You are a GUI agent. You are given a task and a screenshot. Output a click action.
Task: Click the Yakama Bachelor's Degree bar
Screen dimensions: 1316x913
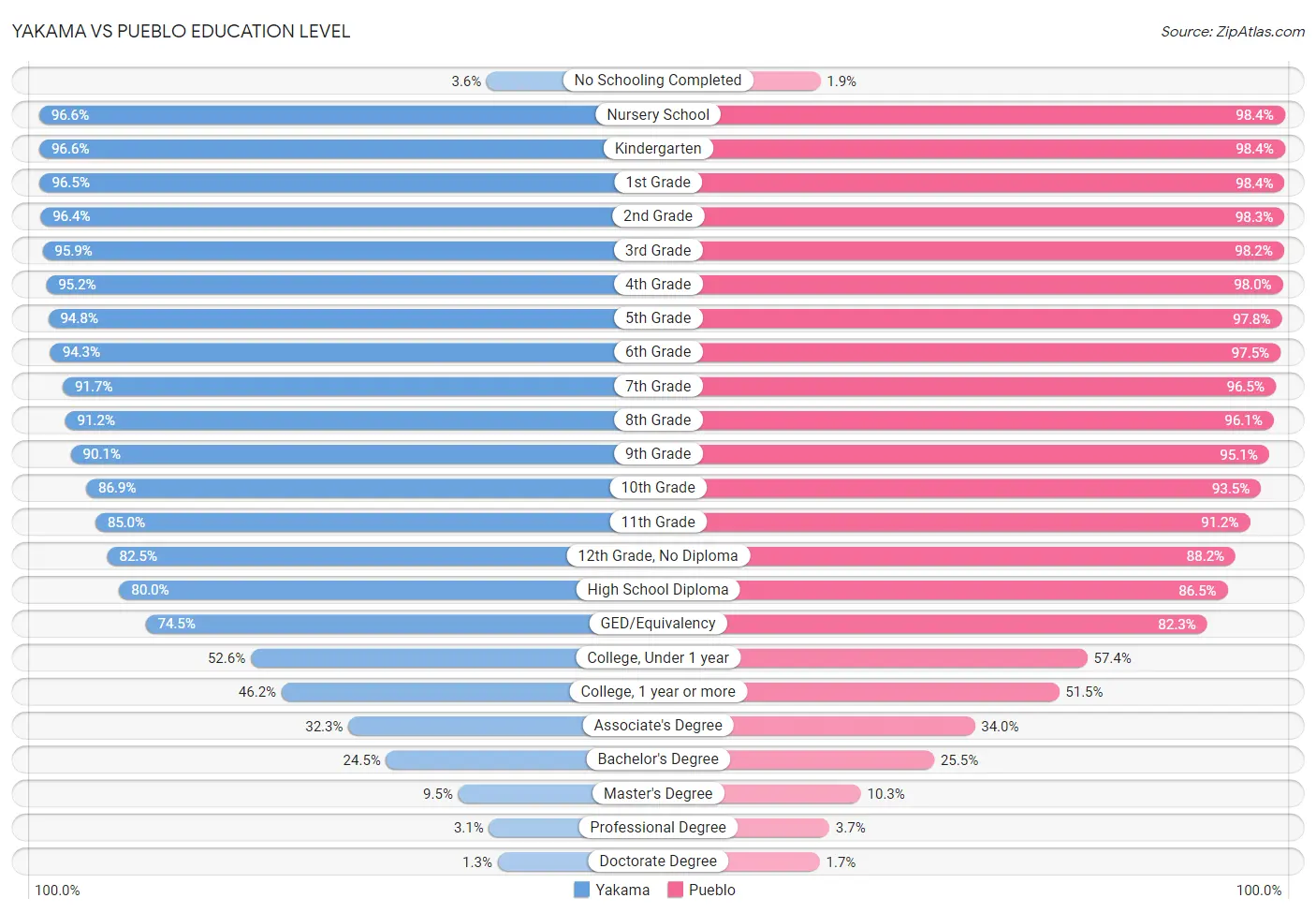click(521, 759)
